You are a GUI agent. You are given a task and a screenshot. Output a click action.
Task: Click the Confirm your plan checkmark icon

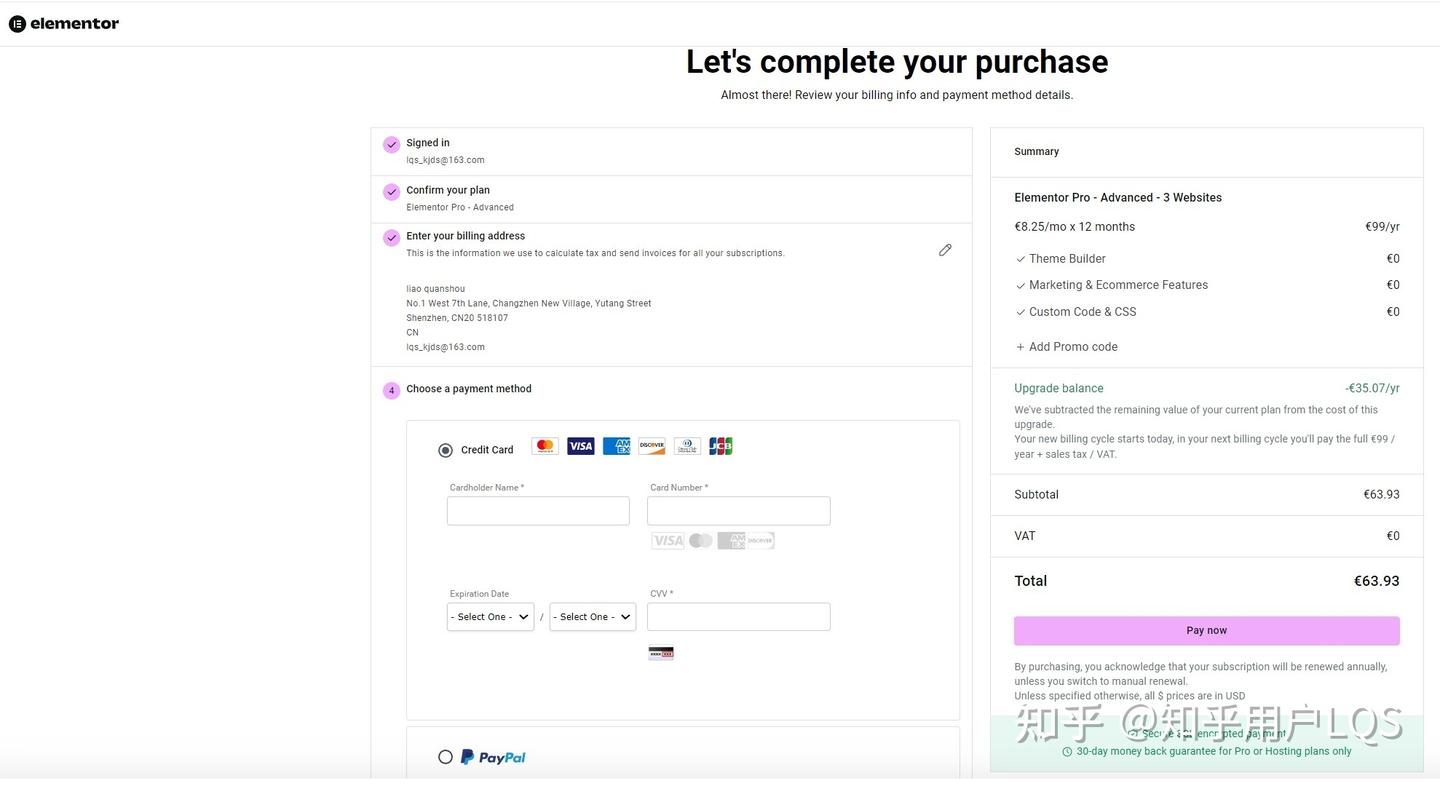391,191
